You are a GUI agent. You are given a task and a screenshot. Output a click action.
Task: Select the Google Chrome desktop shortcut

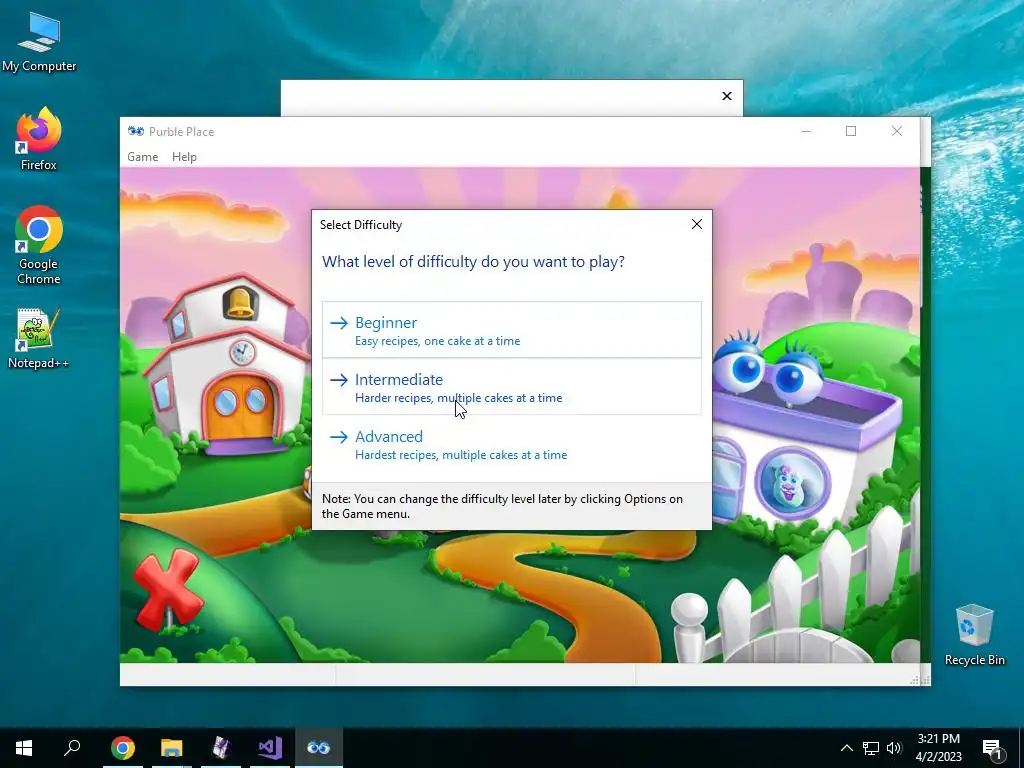[39, 246]
